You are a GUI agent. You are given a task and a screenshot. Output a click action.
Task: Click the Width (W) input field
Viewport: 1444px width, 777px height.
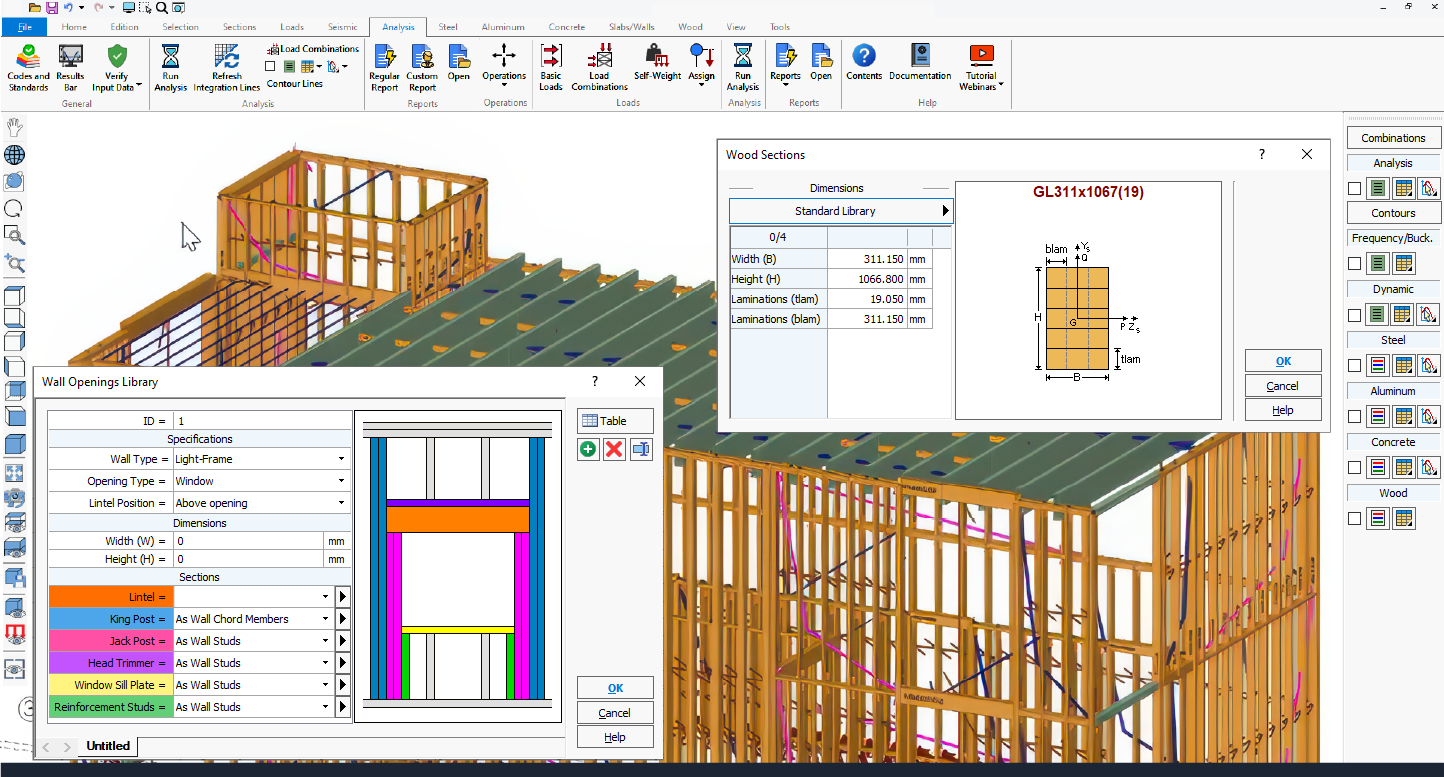(248, 541)
